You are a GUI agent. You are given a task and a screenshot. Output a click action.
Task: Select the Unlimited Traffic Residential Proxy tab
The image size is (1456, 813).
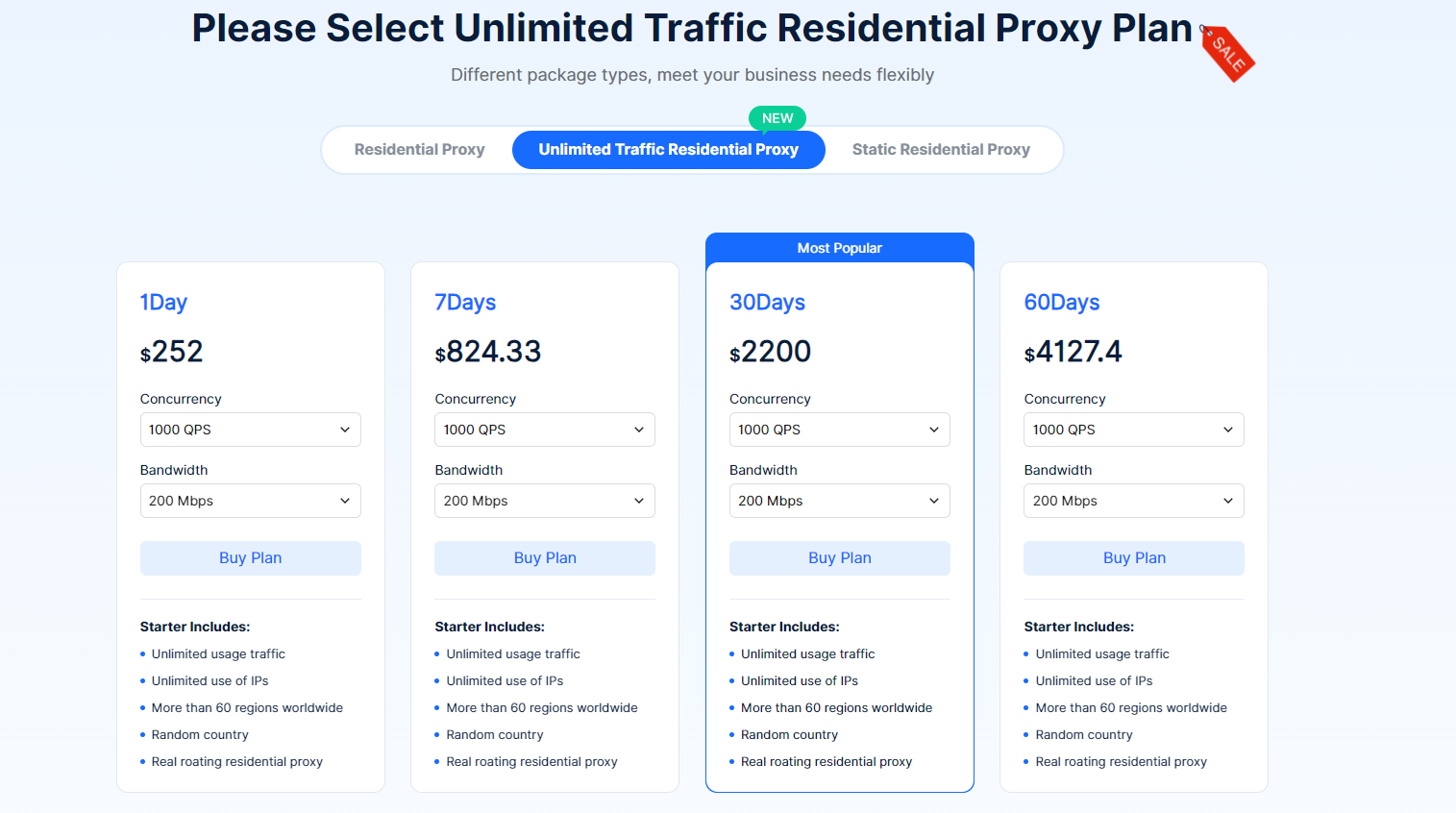[669, 150]
